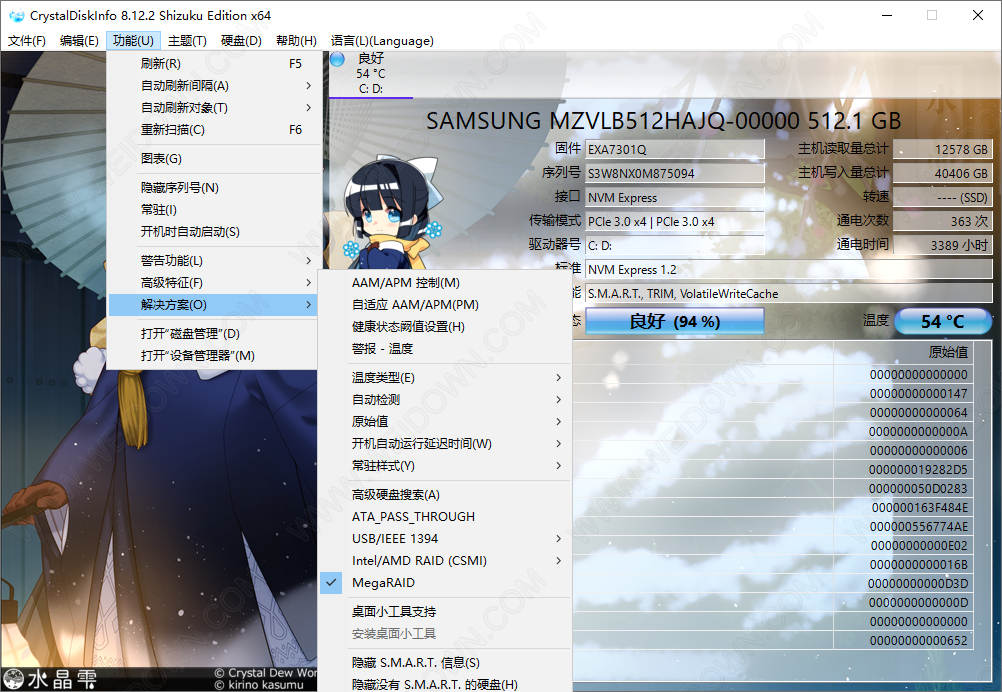Click serial number field S3W8NX0M875094

pyautogui.click(x=674, y=173)
